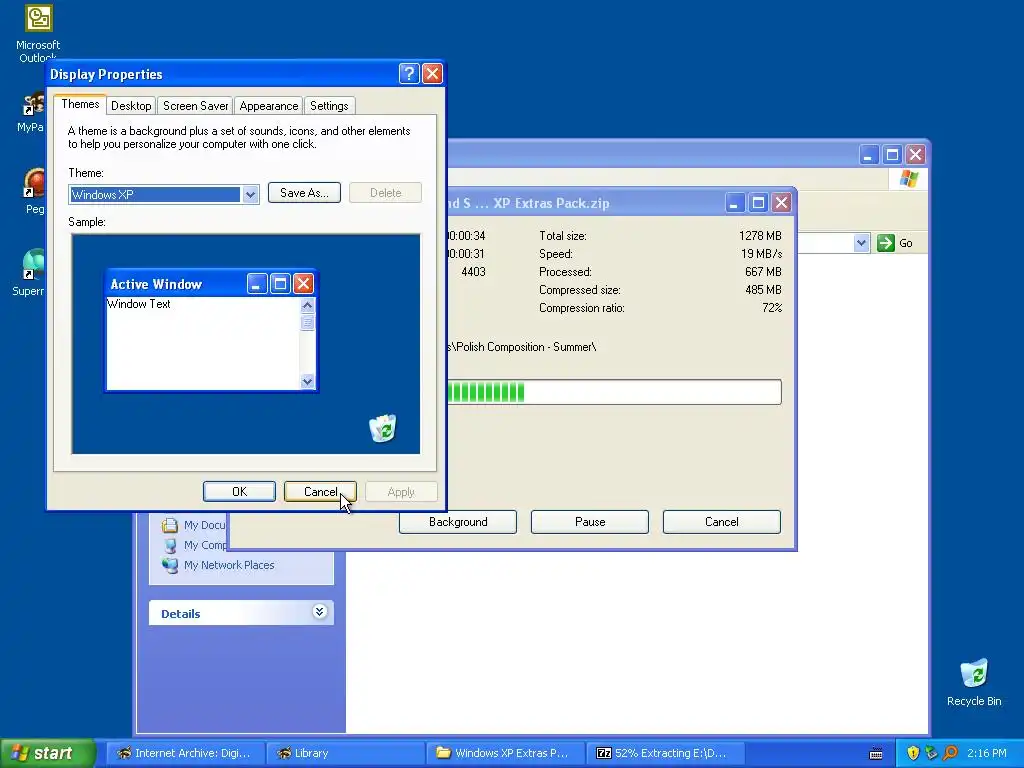Click the Recycle Bin in the theme sample preview
Viewport: 1024px width, 768px height.
coord(383,428)
